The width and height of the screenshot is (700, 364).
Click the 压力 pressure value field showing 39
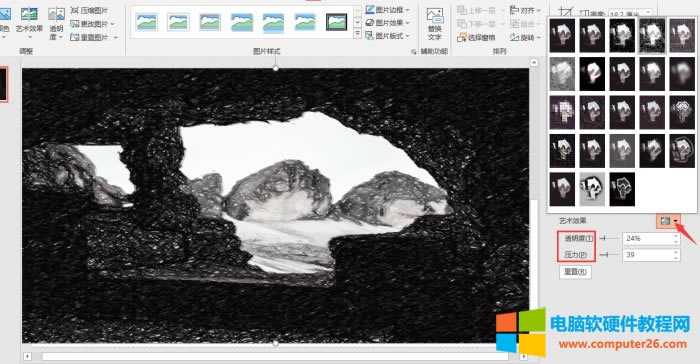(x=648, y=255)
